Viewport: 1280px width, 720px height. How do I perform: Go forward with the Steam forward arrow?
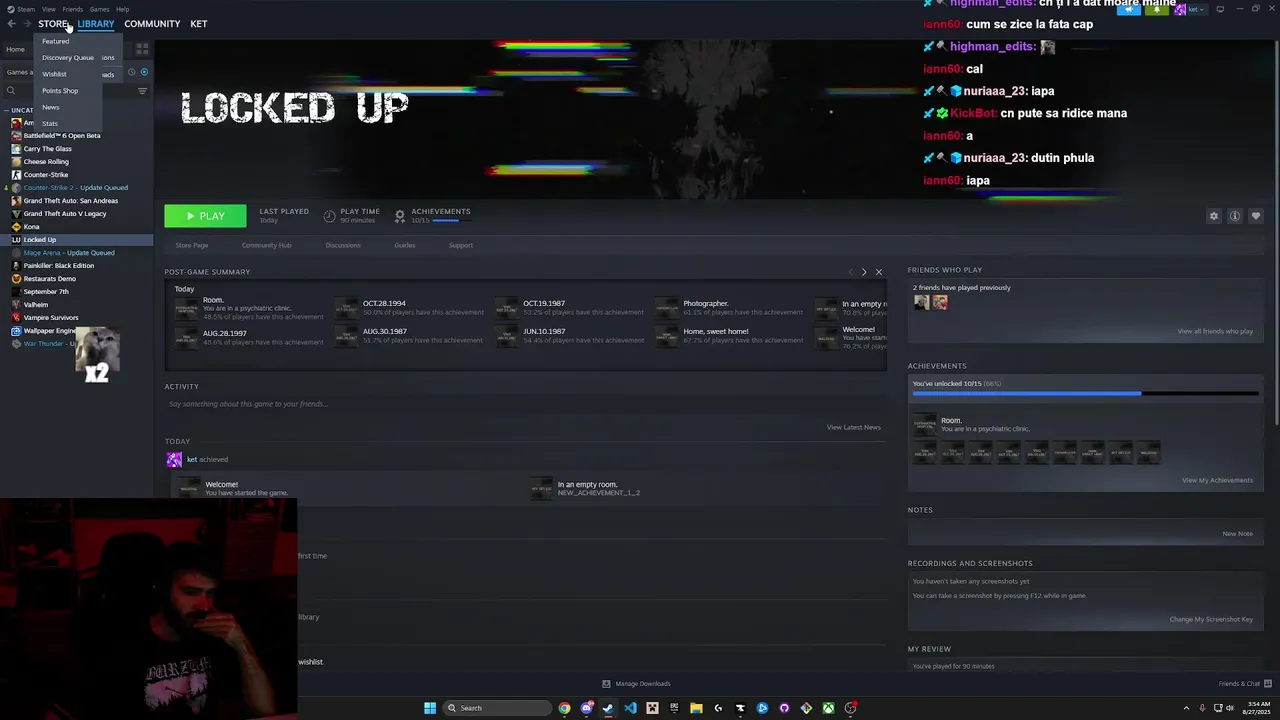tap(27, 24)
